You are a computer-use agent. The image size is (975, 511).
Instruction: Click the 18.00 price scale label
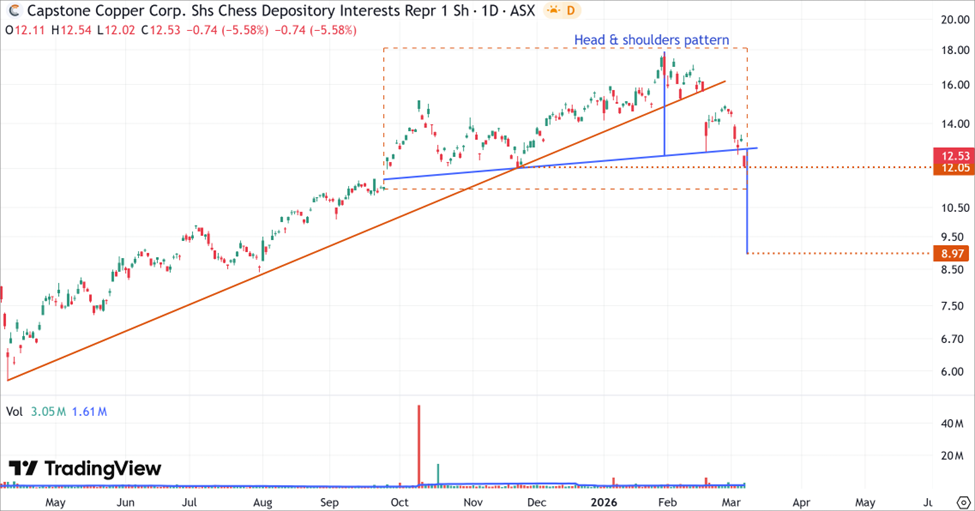[954, 50]
